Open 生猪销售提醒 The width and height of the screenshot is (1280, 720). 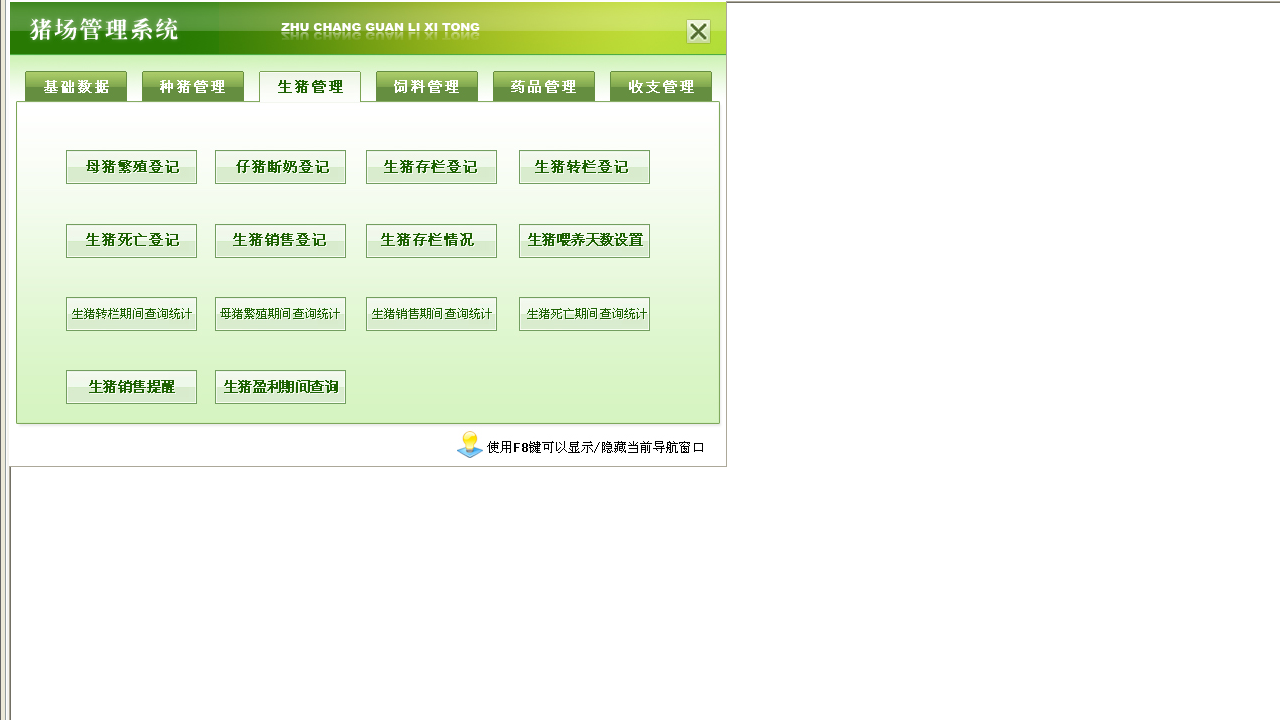coord(131,386)
